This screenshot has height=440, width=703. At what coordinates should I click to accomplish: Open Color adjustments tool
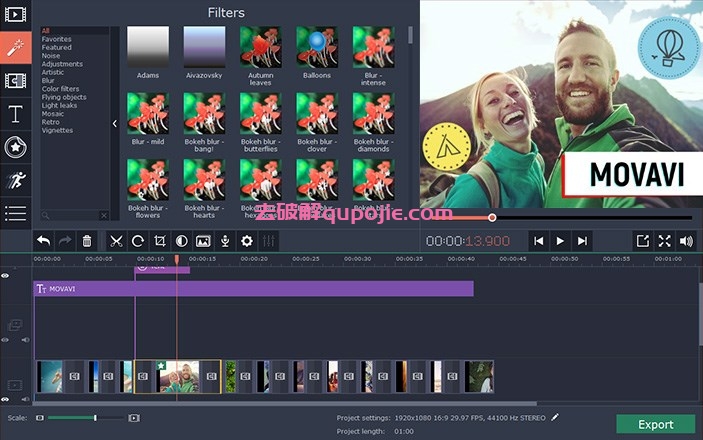point(182,241)
